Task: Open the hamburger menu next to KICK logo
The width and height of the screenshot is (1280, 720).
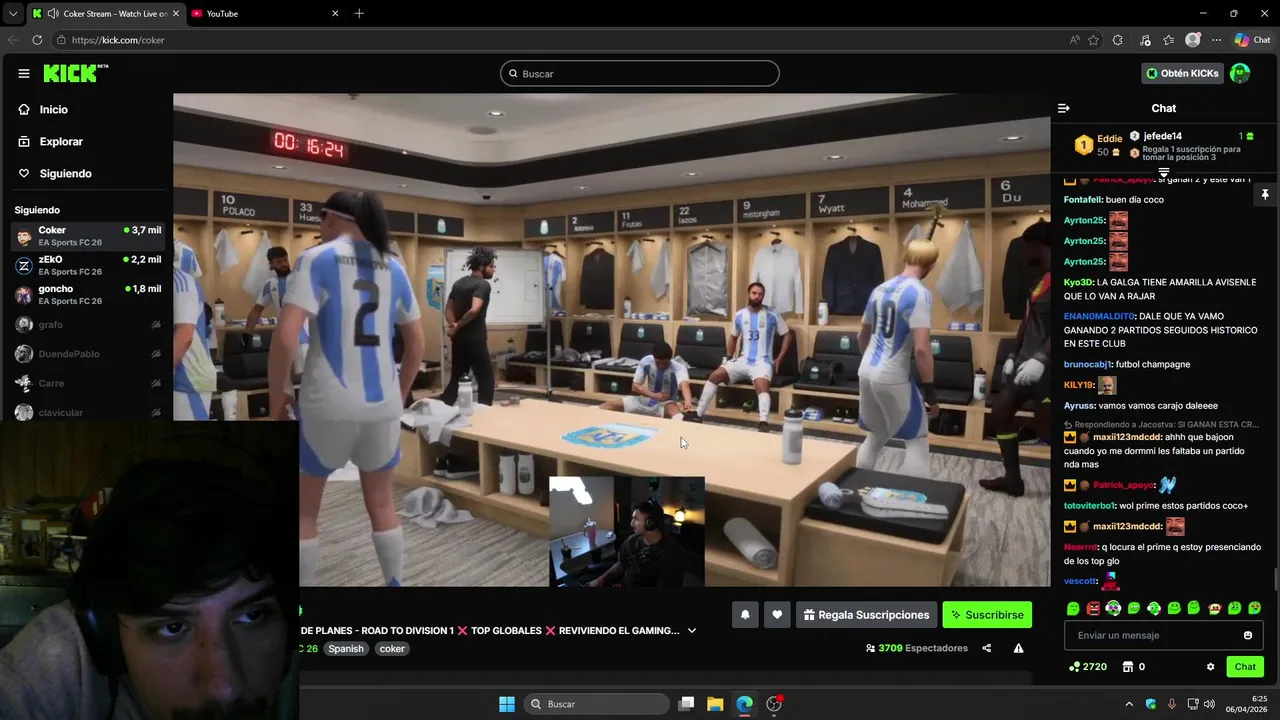Action: coord(23,73)
